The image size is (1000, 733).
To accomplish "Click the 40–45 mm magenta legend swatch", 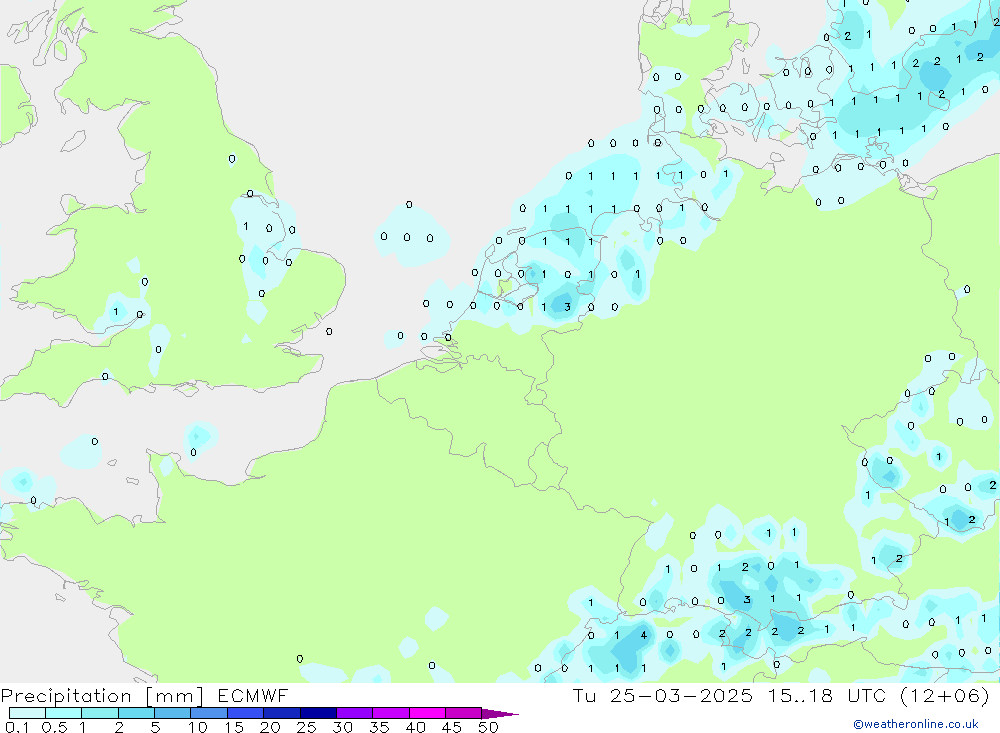I will click(427, 713).
